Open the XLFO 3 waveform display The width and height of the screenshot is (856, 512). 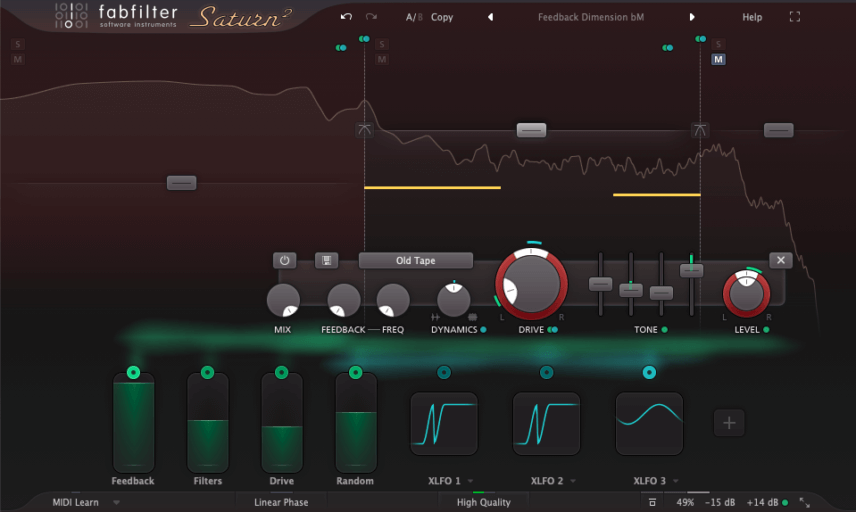pyautogui.click(x=649, y=424)
